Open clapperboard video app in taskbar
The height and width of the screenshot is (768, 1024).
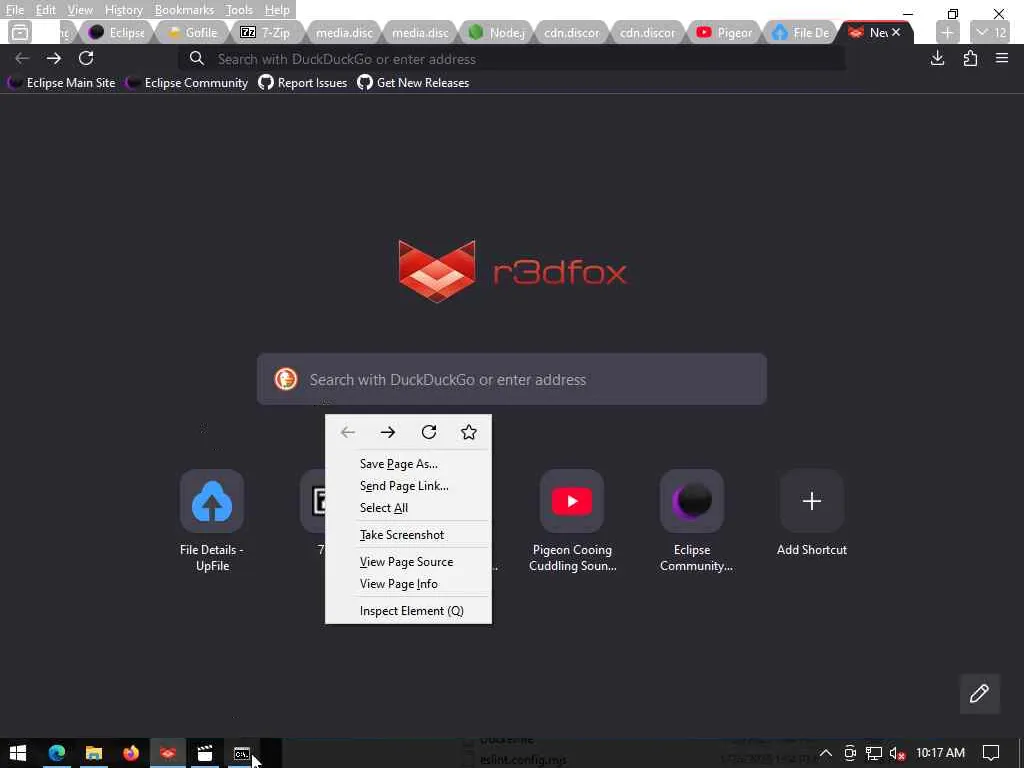point(205,753)
